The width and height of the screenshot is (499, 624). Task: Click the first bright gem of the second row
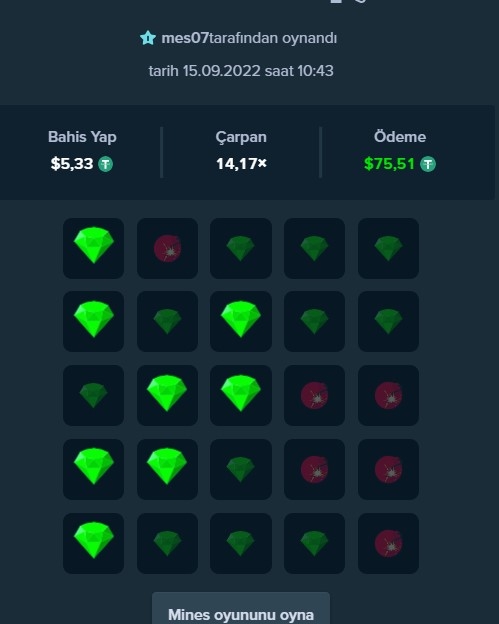click(94, 321)
